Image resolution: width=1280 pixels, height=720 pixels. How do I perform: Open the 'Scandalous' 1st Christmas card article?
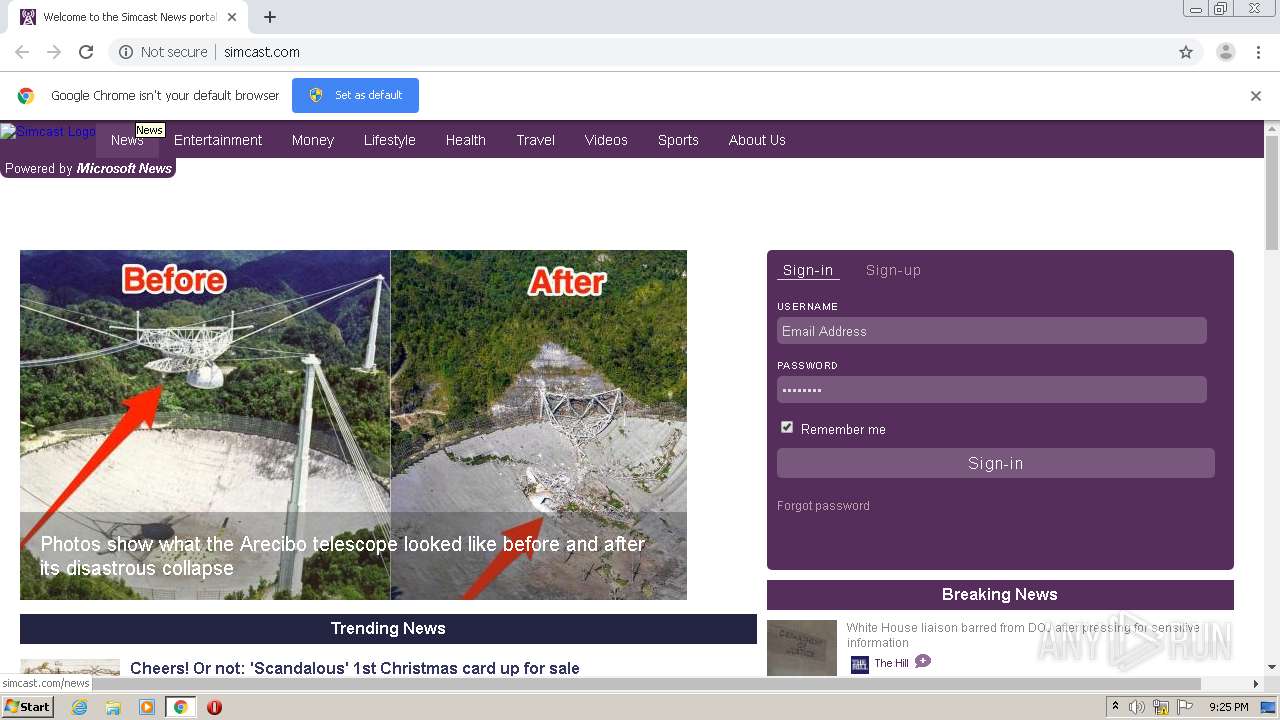click(355, 668)
